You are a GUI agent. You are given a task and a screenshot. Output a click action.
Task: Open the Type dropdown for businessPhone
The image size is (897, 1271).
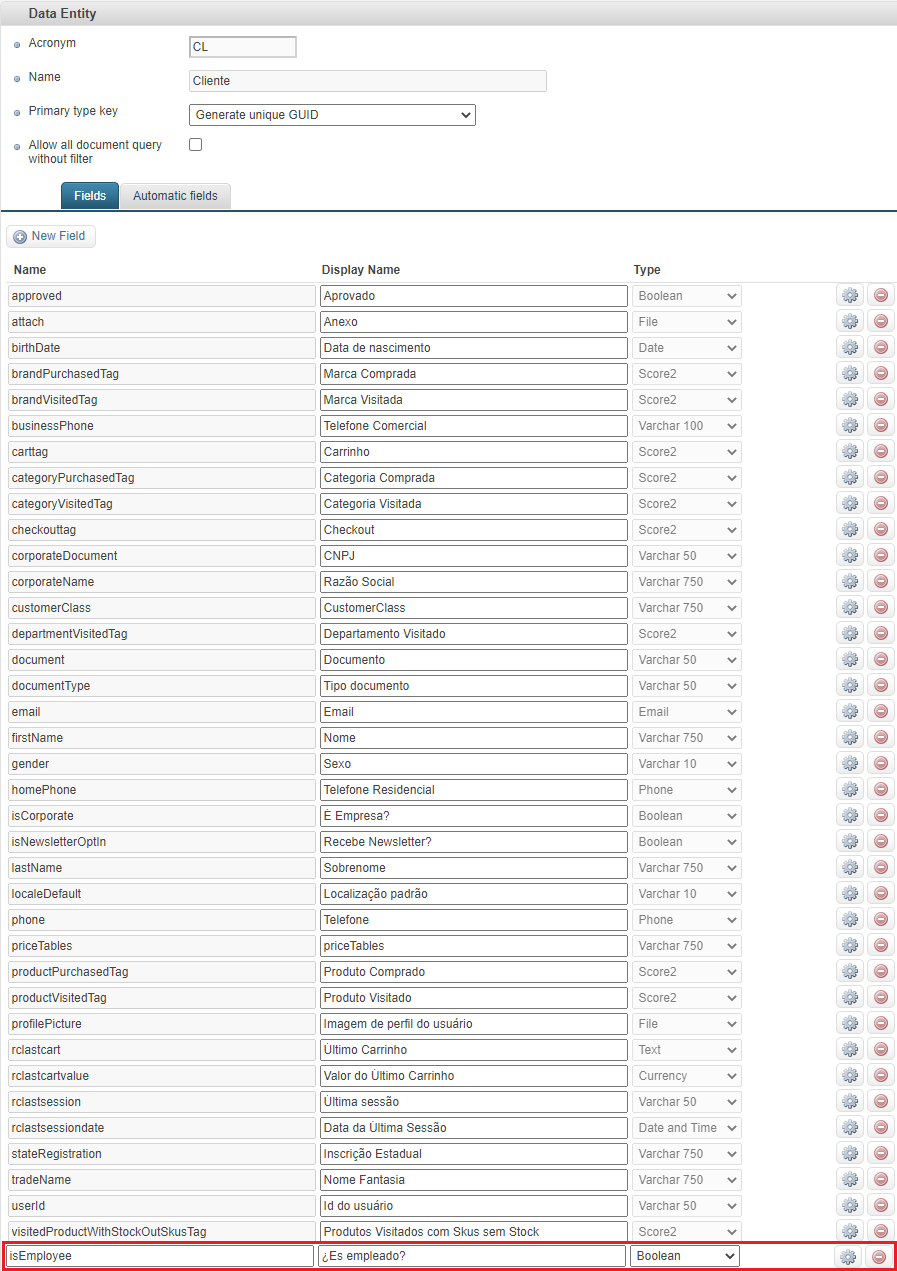point(686,425)
